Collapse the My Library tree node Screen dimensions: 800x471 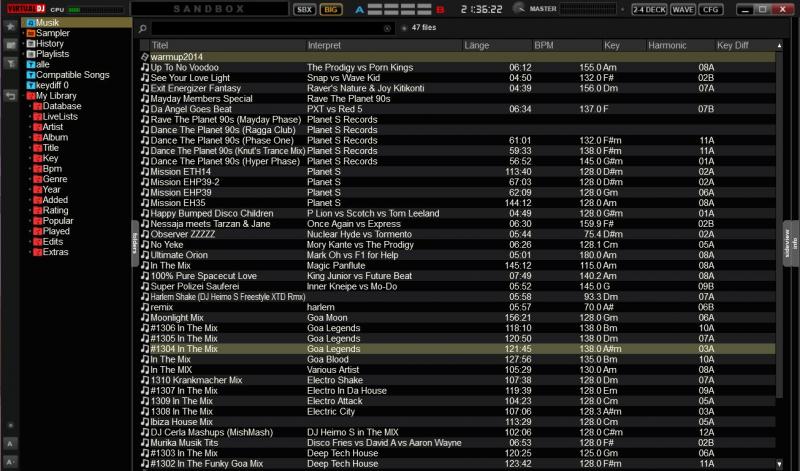pyautogui.click(x=23, y=96)
